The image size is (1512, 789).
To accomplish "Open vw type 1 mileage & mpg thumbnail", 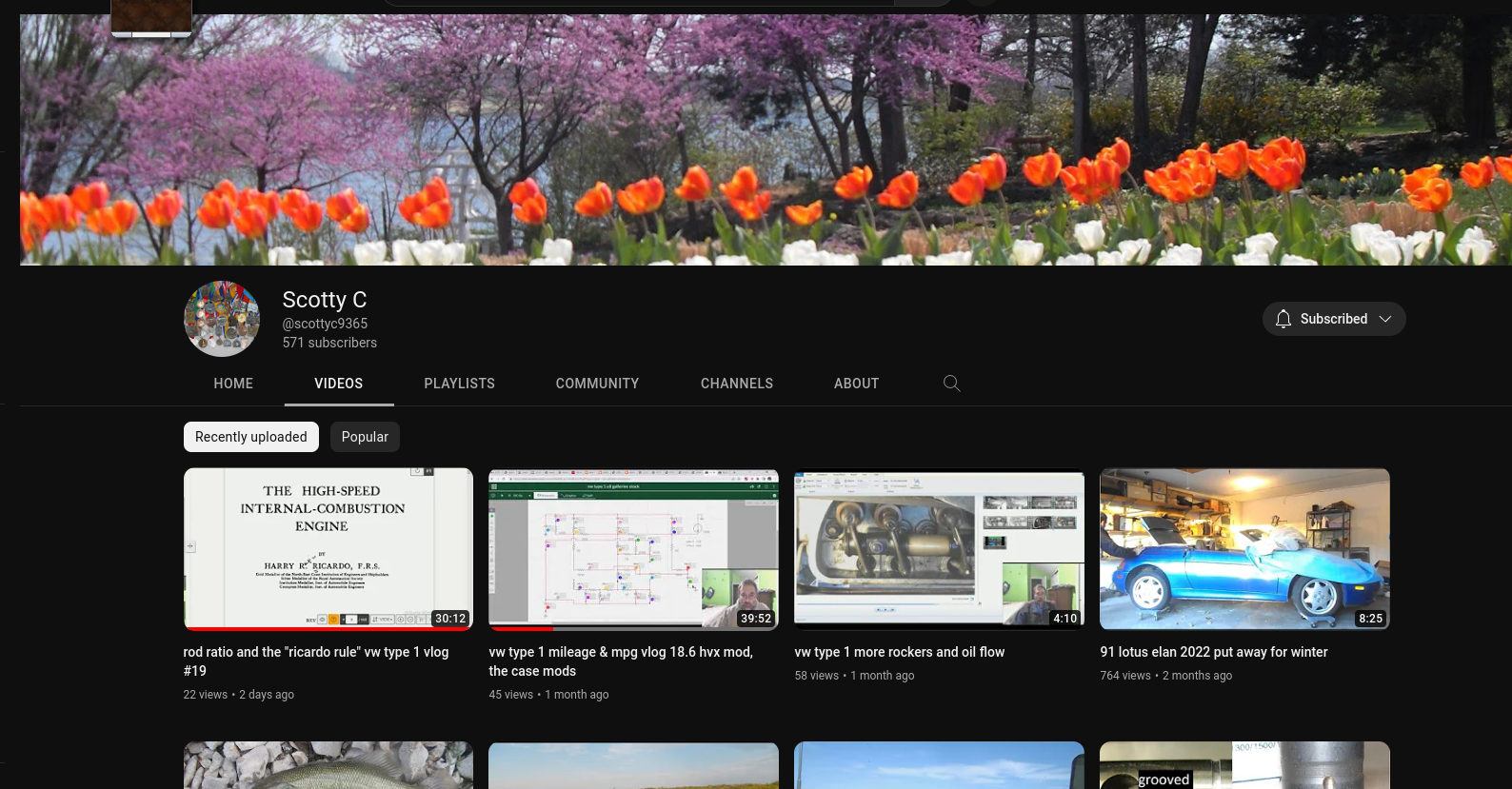I will pos(634,548).
